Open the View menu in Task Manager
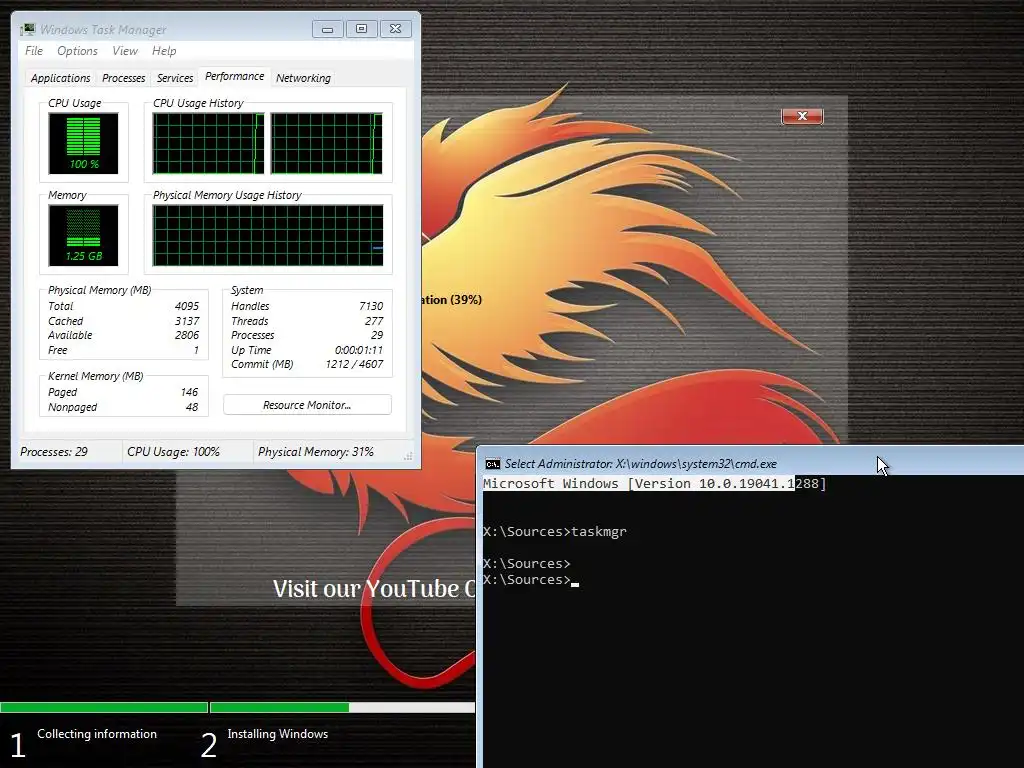The width and height of the screenshot is (1024, 768). click(125, 51)
